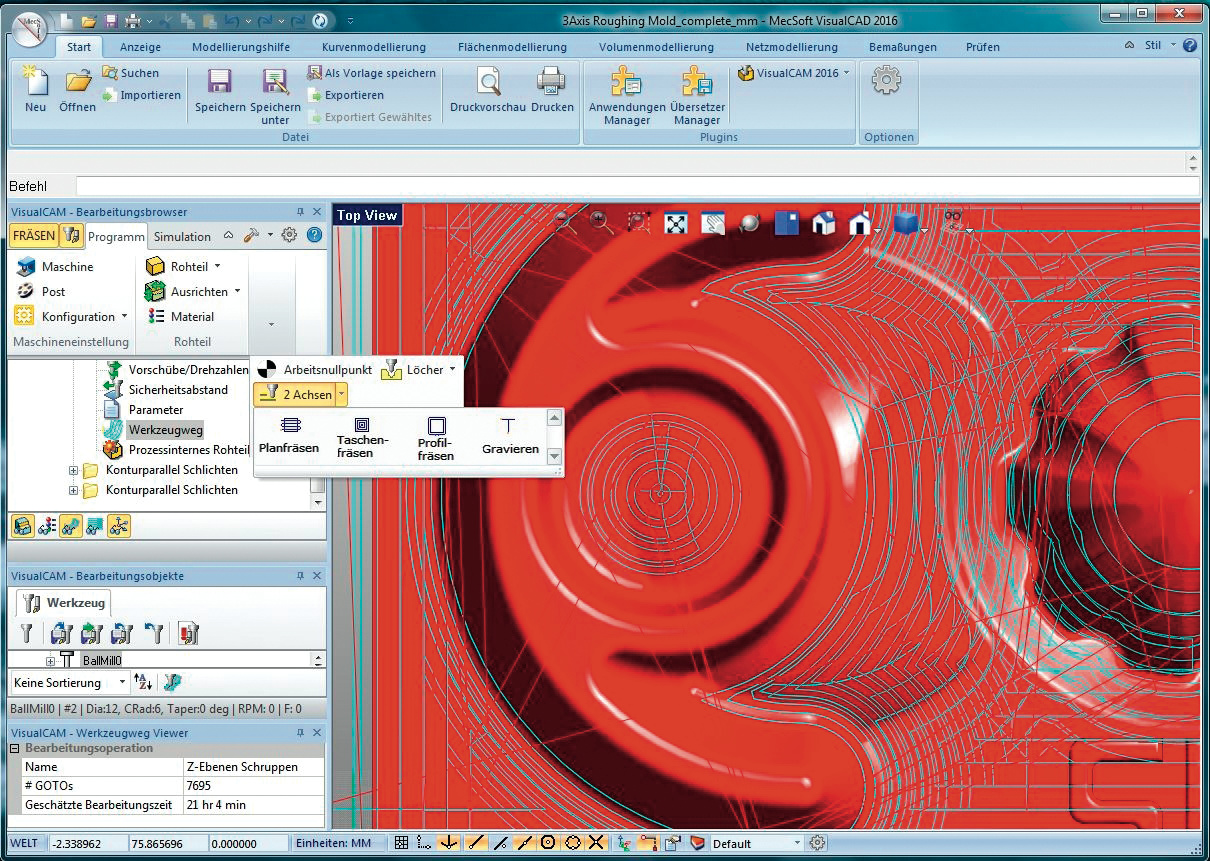Click Exportieren in the Datei group
Viewport: 1210px width, 861px height.
[353, 95]
